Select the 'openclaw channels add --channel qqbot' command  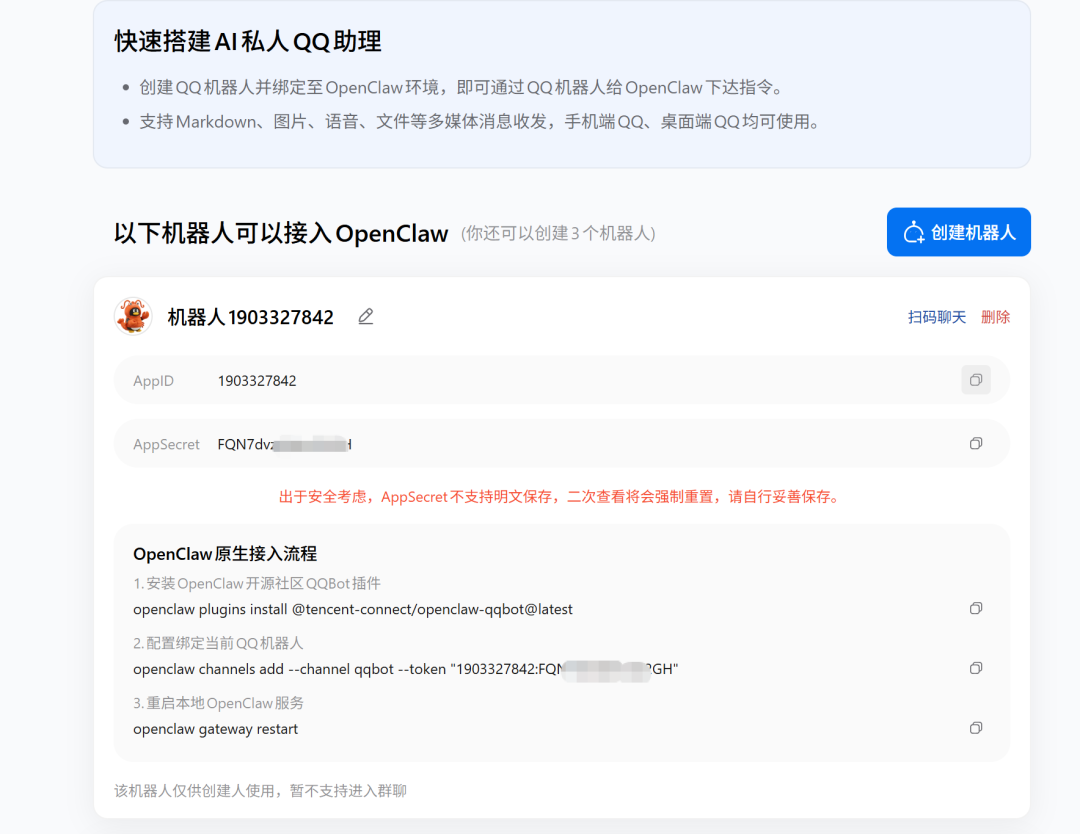[x=406, y=669]
